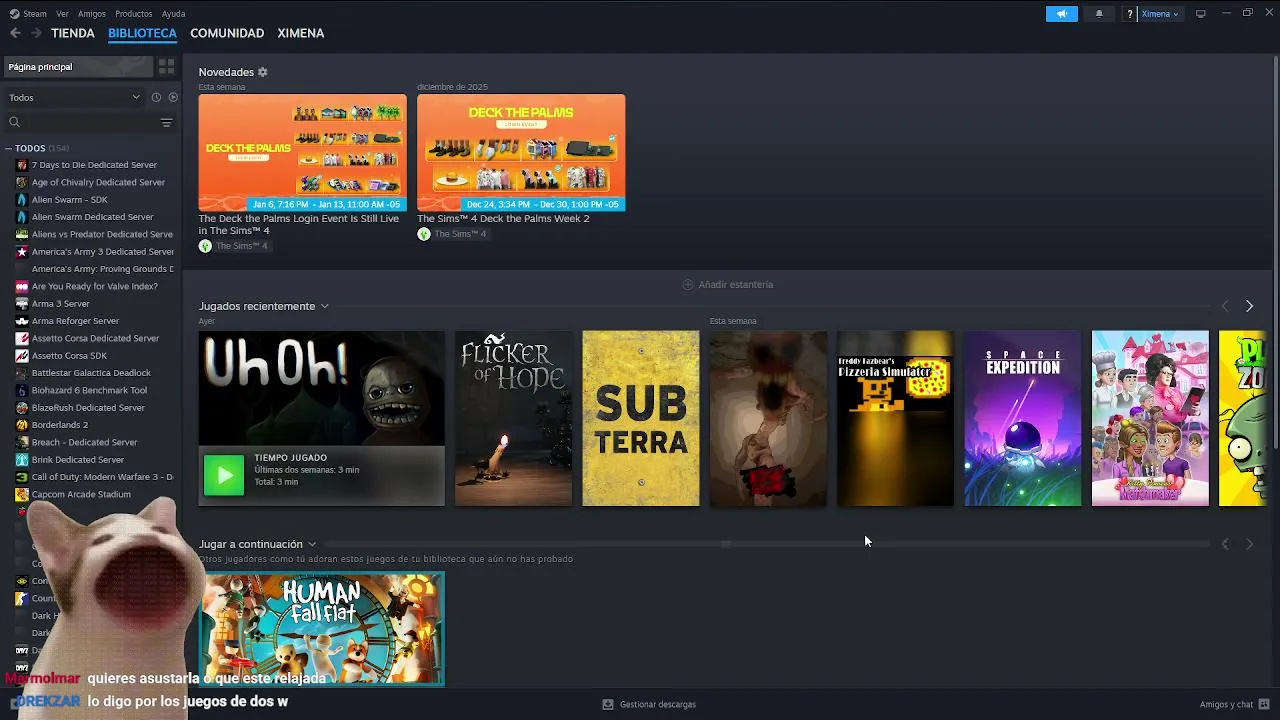Image resolution: width=1280 pixels, height=720 pixels.
Task: Select Space Expedition game cover
Action: click(x=1022, y=418)
